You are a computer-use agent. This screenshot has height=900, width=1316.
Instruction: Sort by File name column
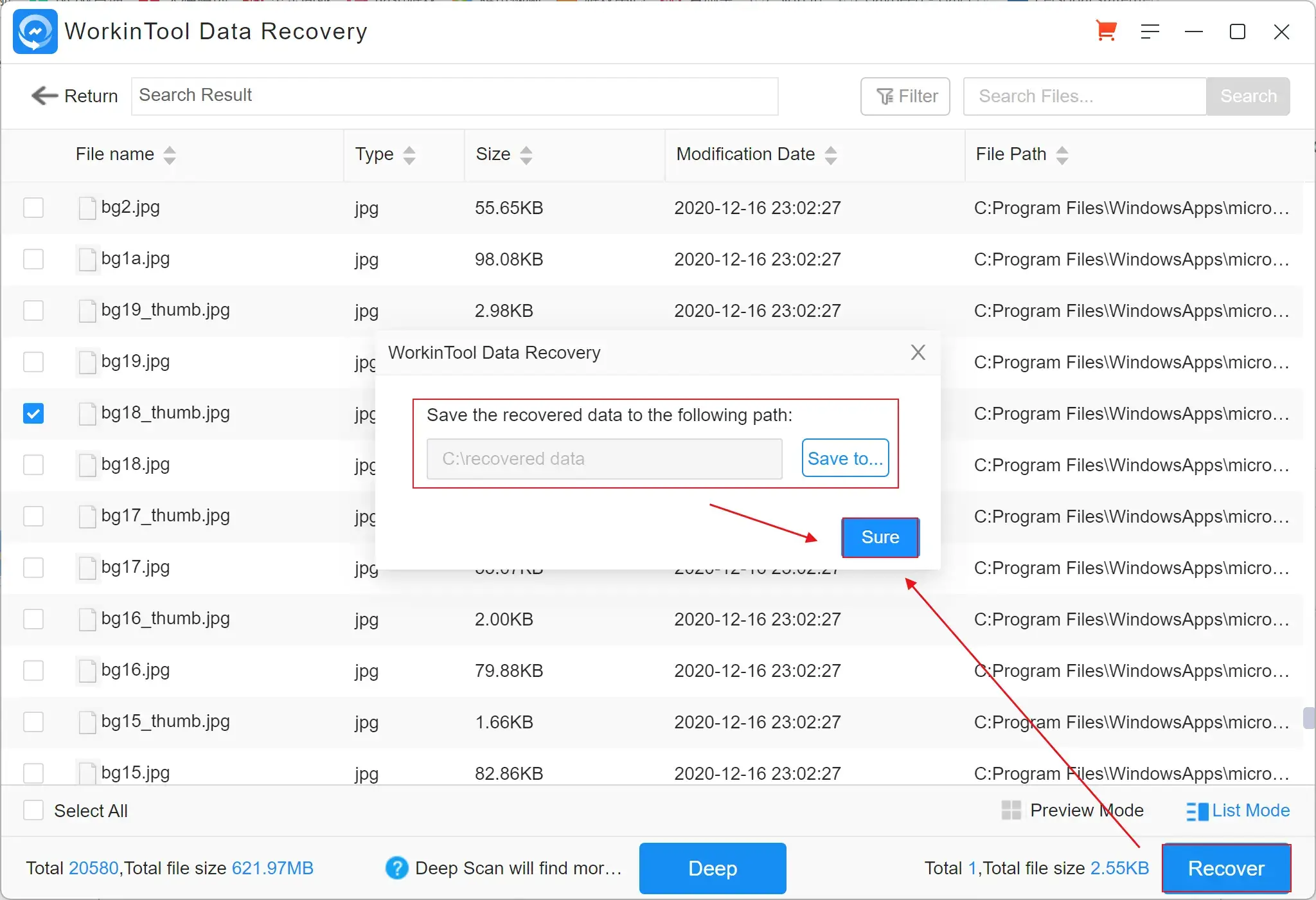point(170,155)
